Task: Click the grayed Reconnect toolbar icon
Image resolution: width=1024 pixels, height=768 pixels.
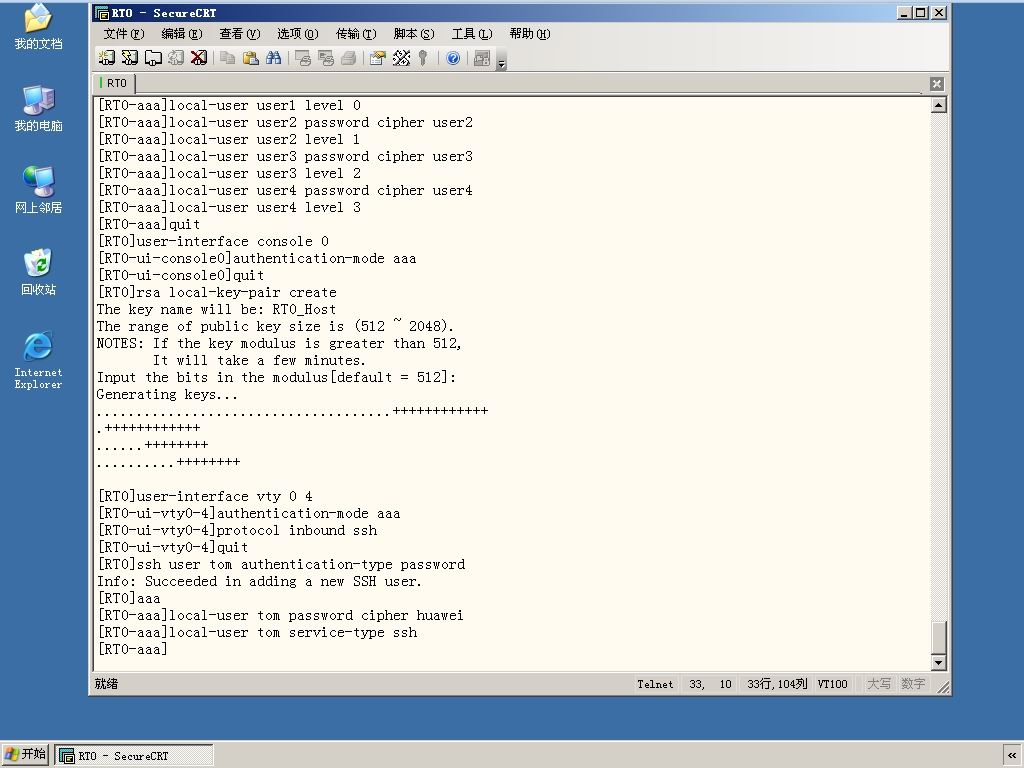Action: coord(176,58)
